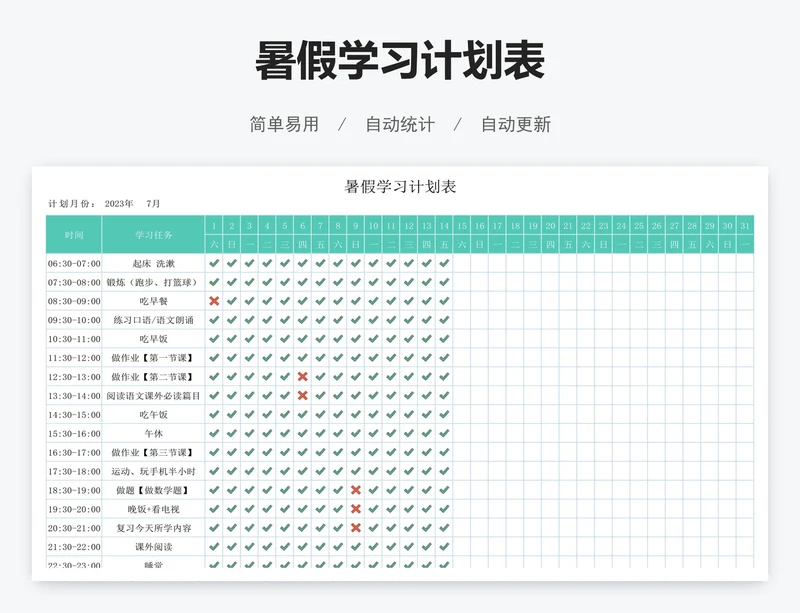Click the 7月 month value

(153, 204)
